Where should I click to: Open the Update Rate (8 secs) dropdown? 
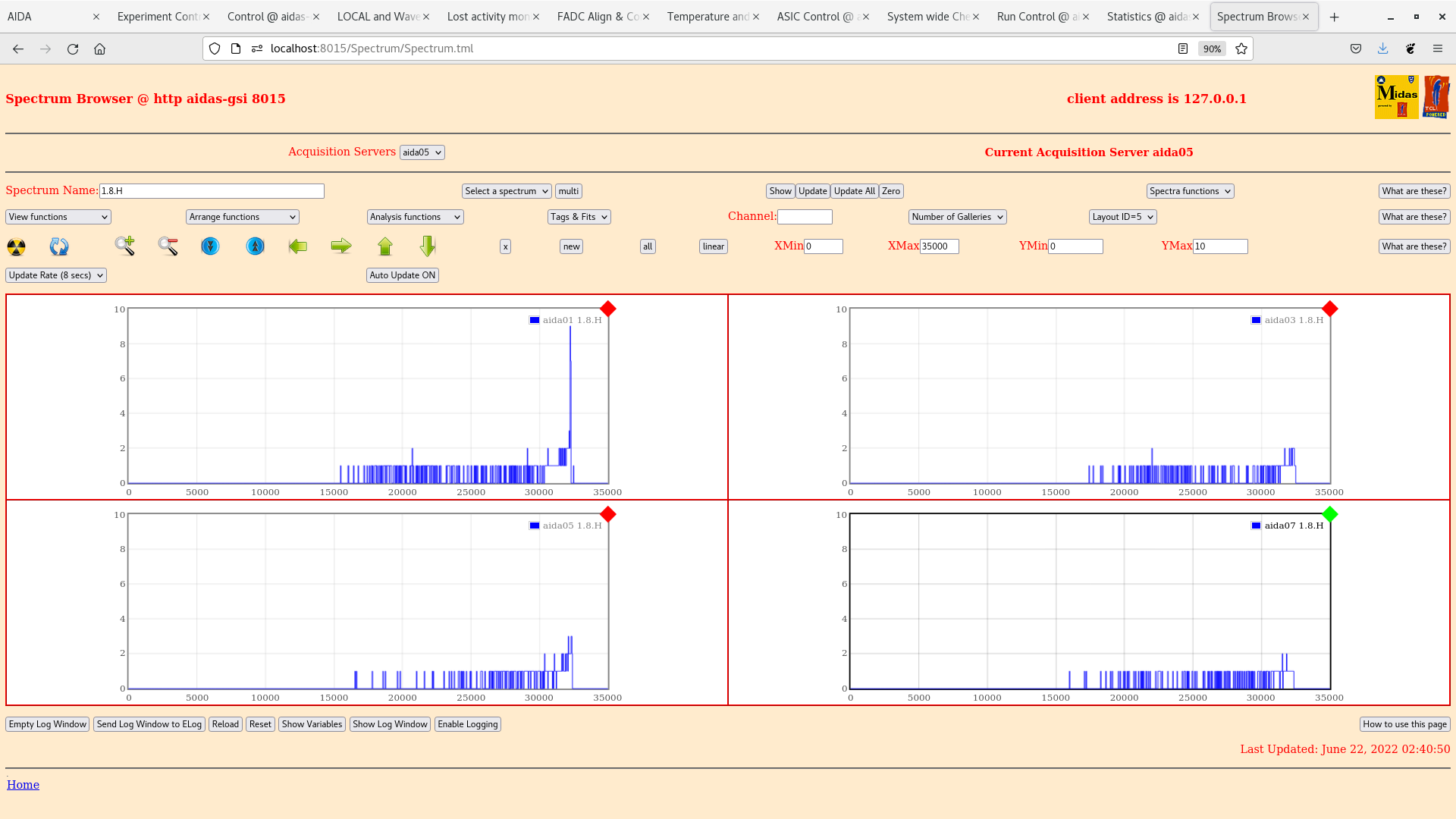(x=56, y=275)
